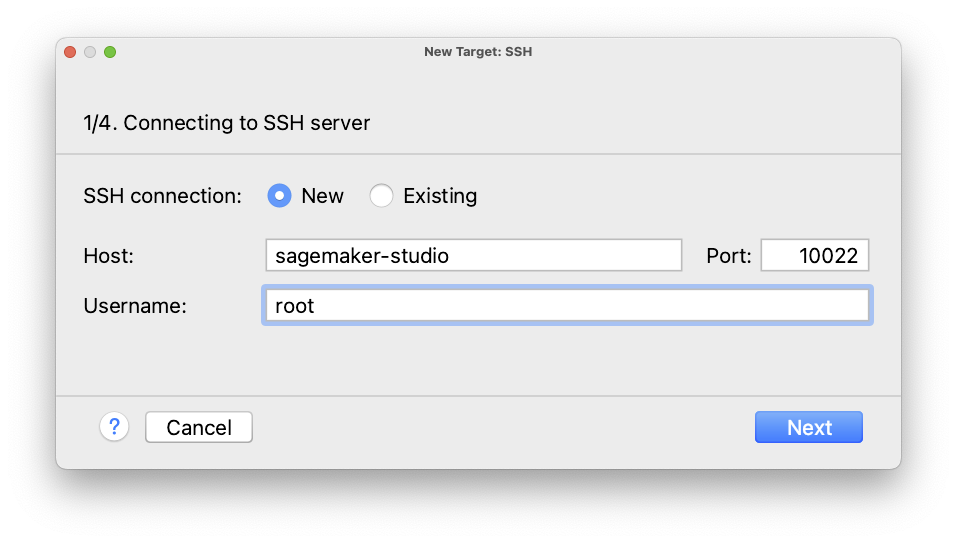Viewport: 957px width, 543px height.
Task: Click the 'New Target: SSH' window title
Action: pos(478,52)
